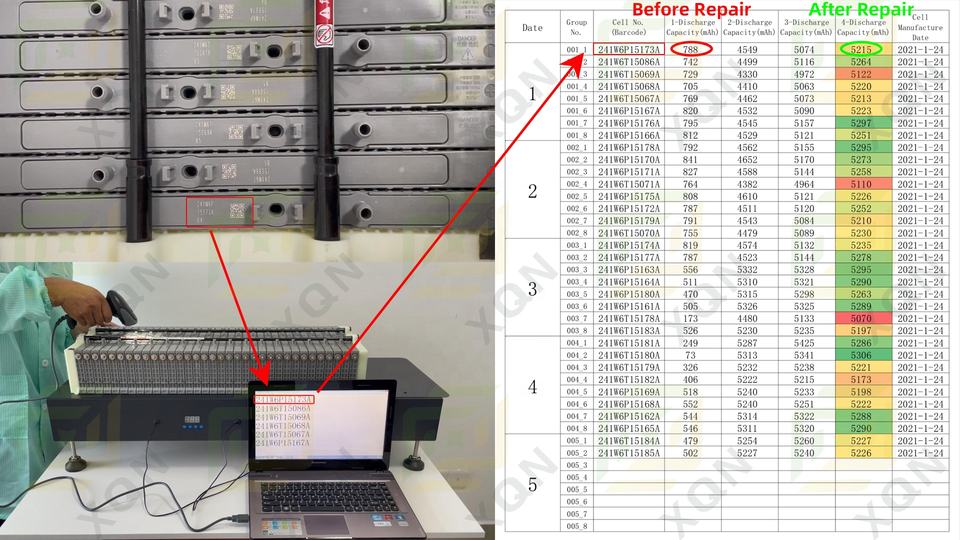Click the red 4-Discharge cell 5110
960x540 pixels.
861,184
